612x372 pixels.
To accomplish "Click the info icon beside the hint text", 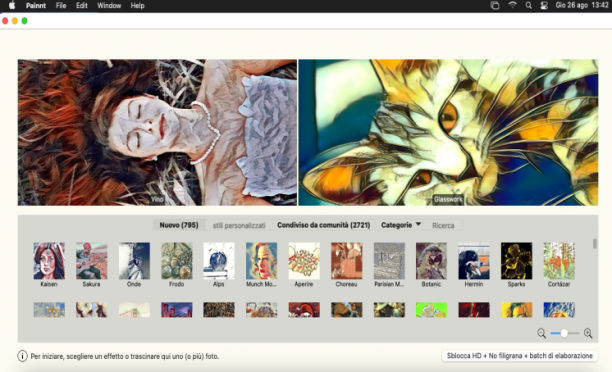I will 22,356.
